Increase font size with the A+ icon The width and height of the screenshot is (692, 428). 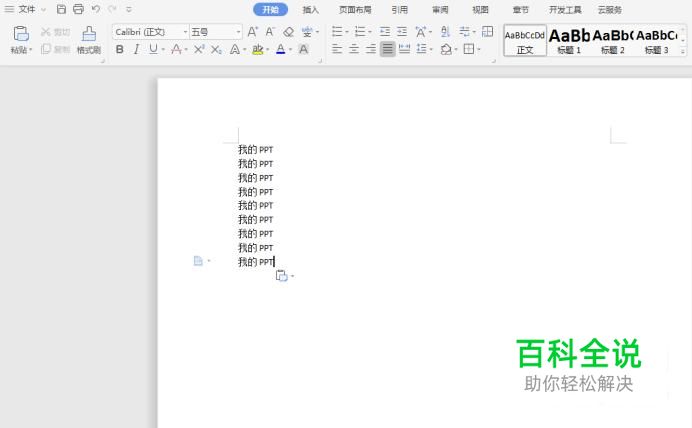(252, 32)
